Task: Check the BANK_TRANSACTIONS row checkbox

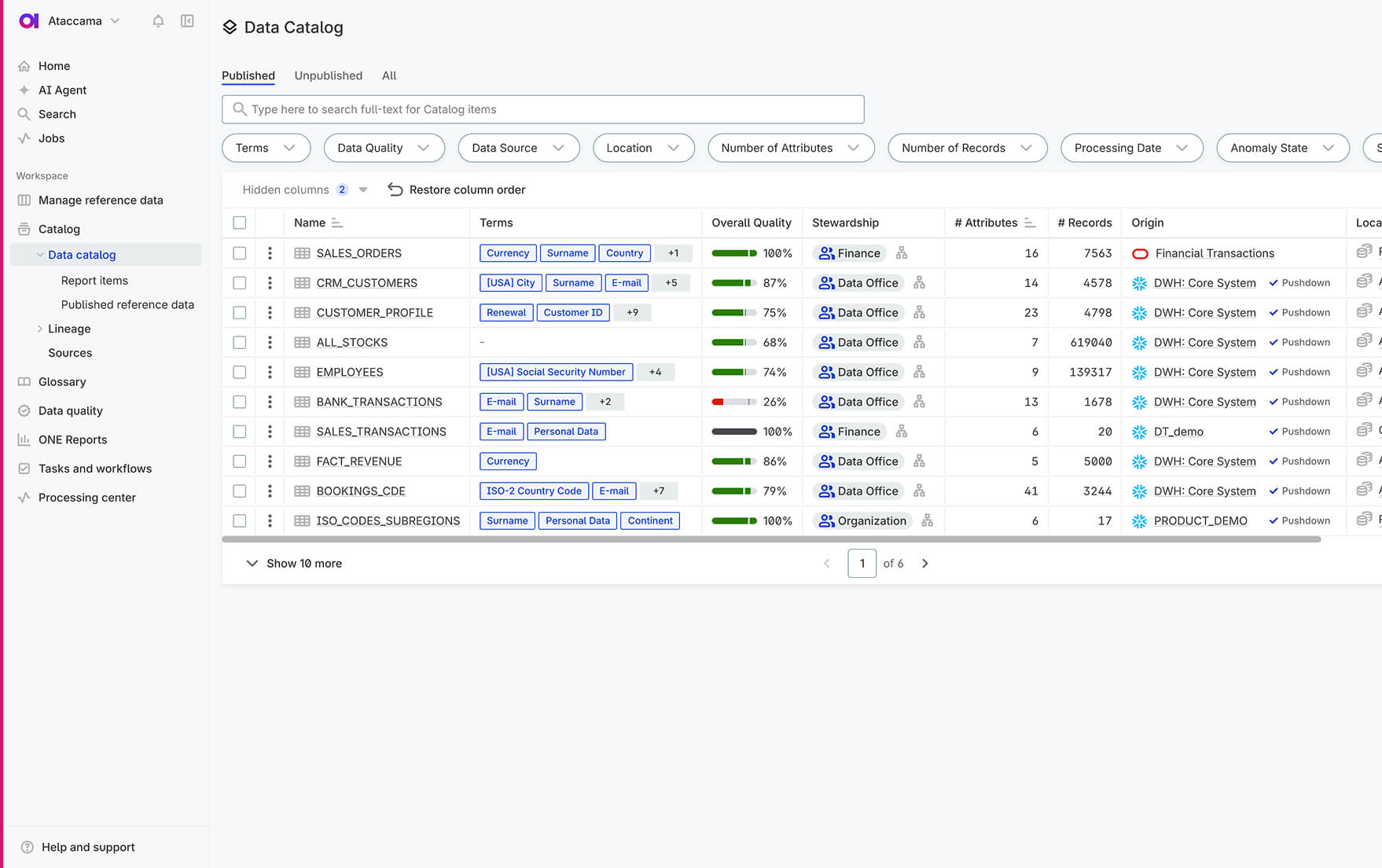Action: 240,402
